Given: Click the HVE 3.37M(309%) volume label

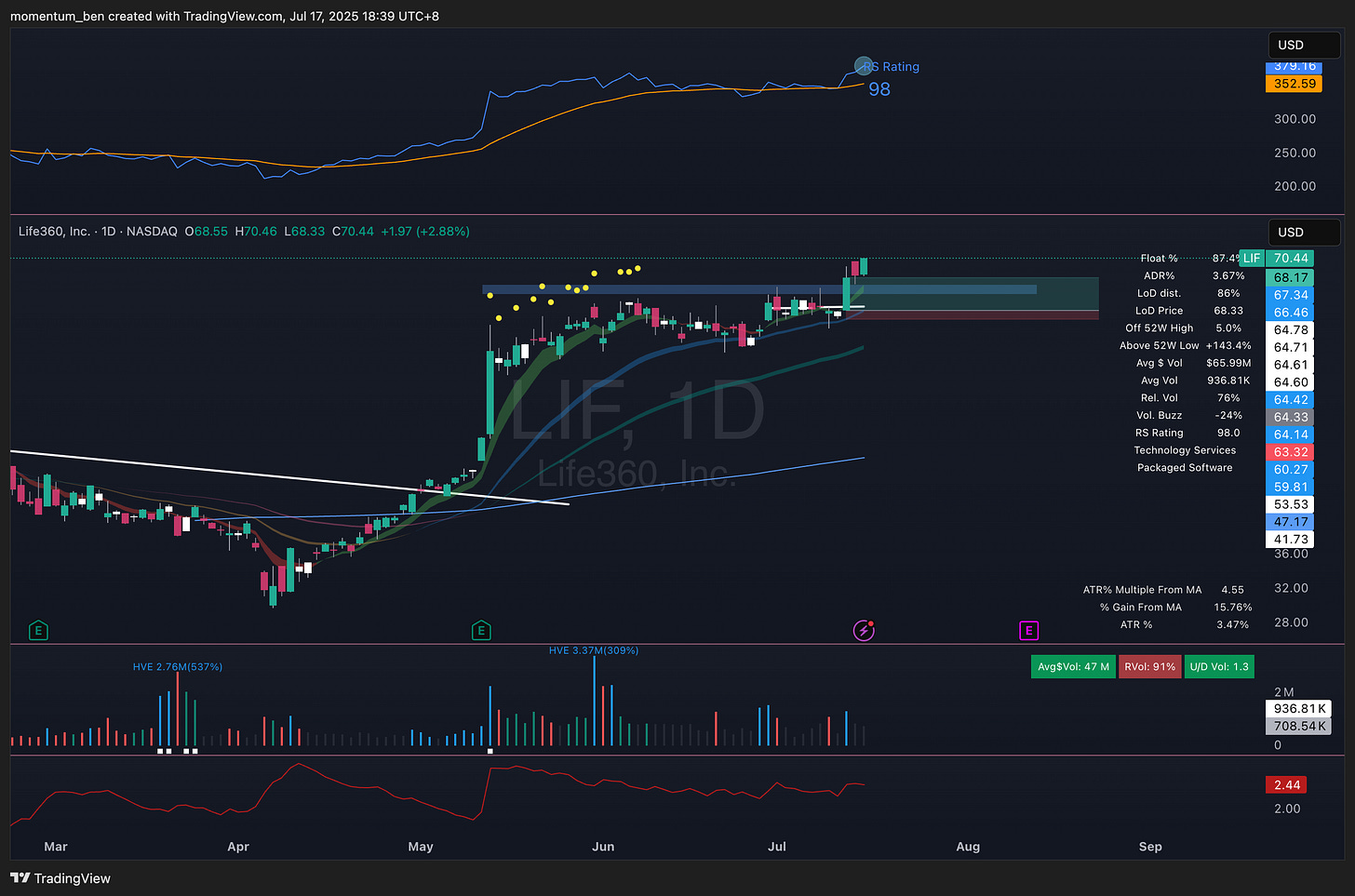Looking at the screenshot, I should (x=594, y=650).
